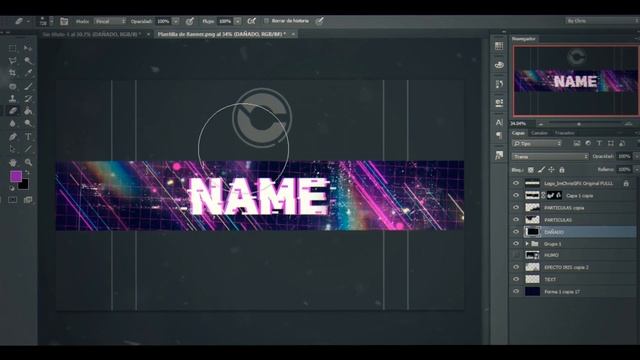Show the hidden HUMO layer

point(516,255)
